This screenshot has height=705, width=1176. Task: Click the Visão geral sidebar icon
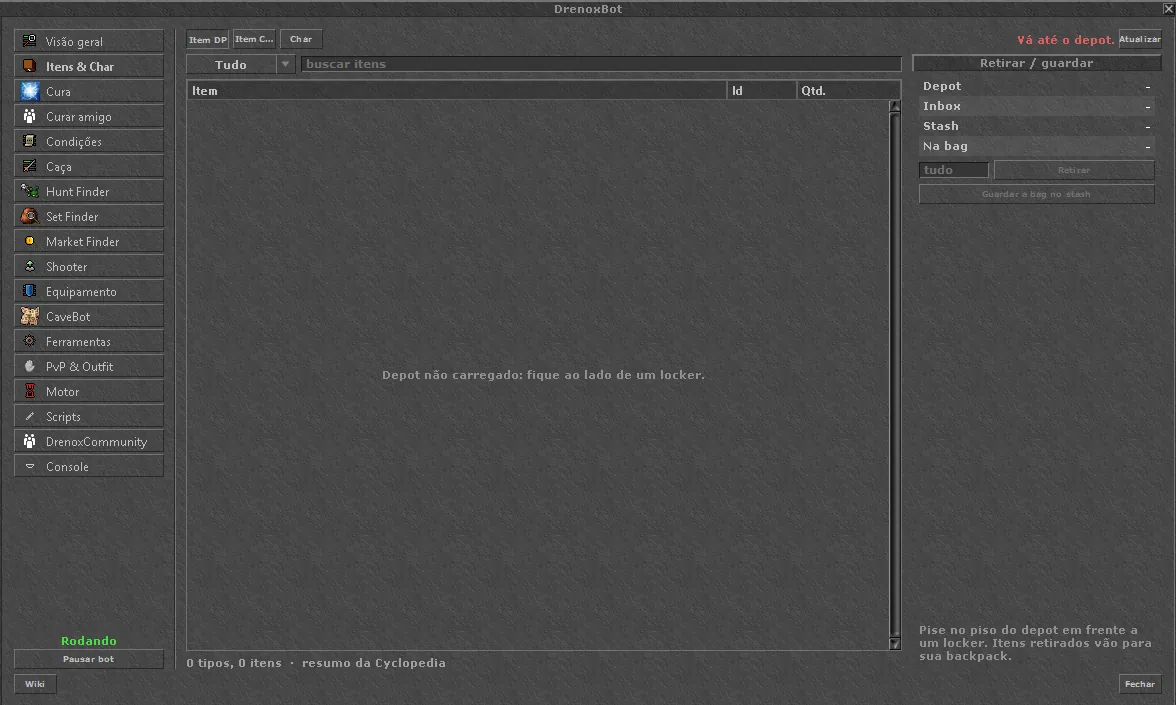29,40
